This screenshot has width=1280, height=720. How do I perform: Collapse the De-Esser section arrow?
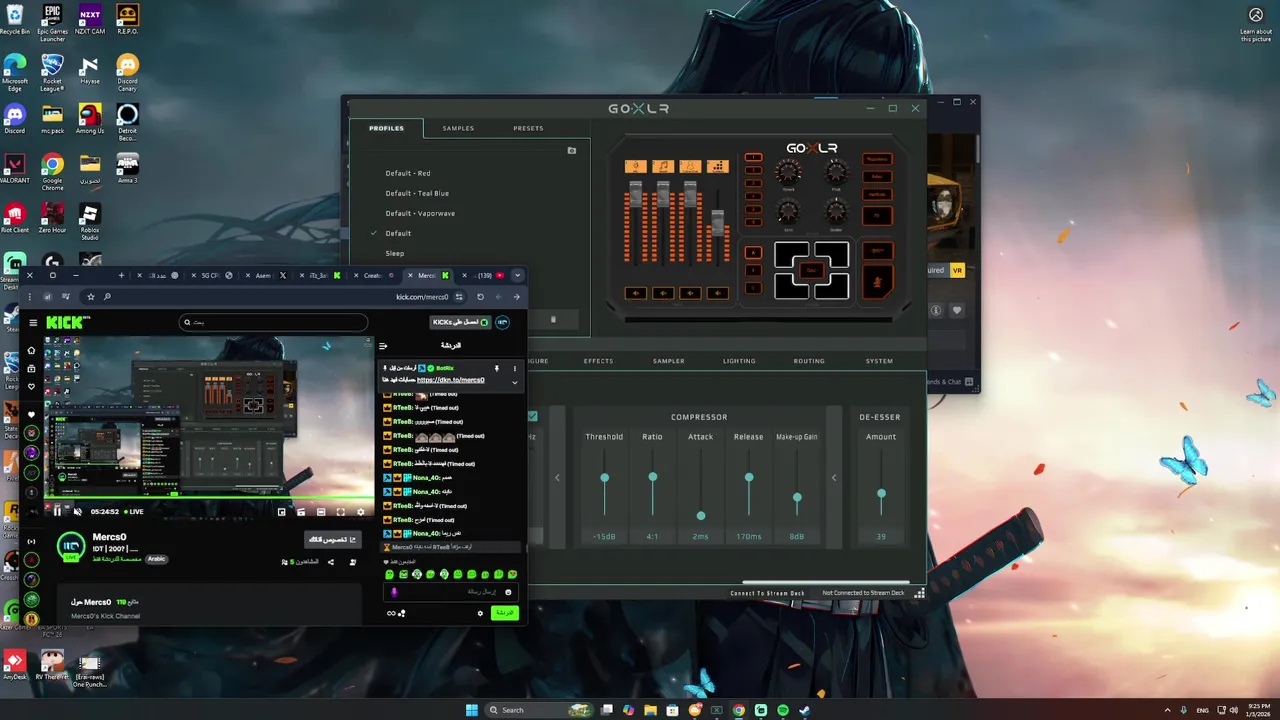click(834, 478)
